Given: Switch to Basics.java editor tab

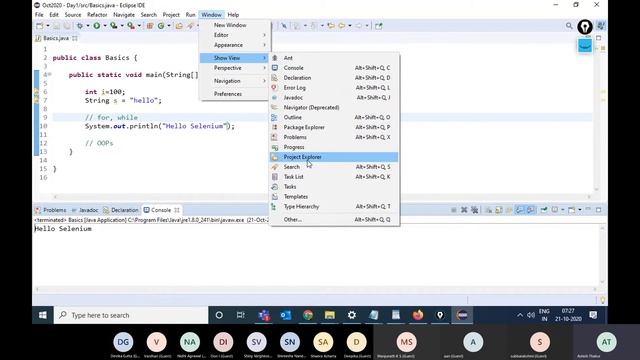Looking at the screenshot, I should [x=56, y=38].
